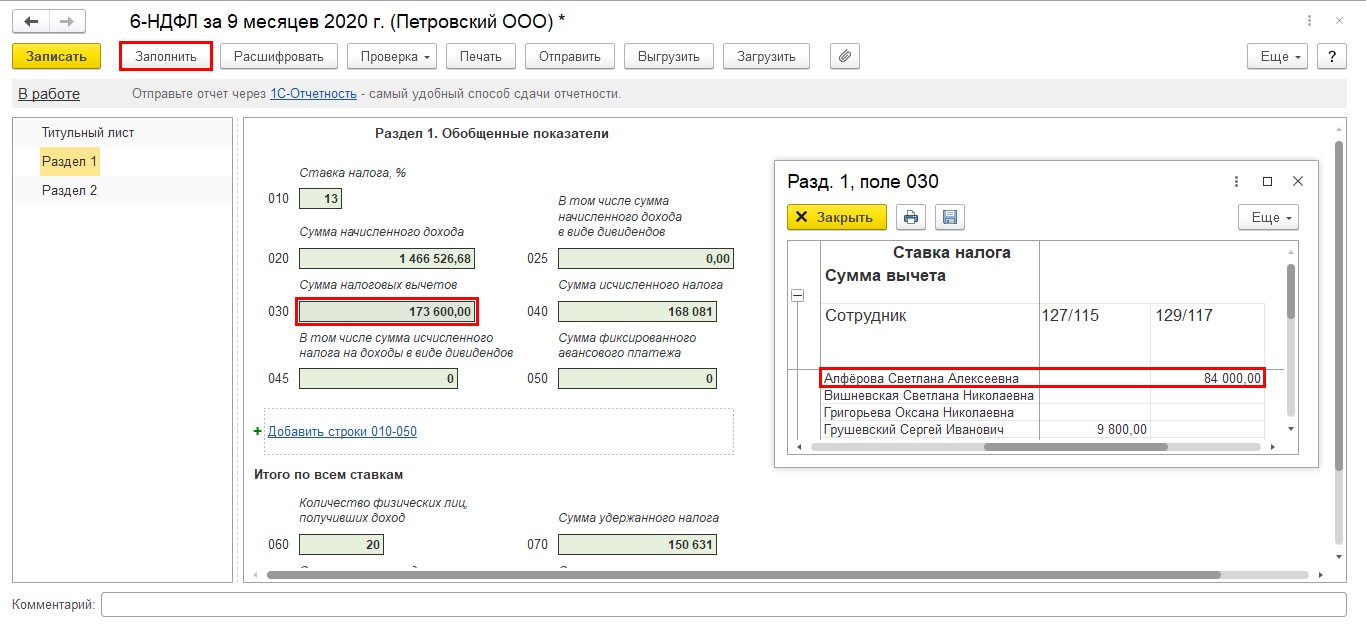
Task: Click field 030 with value 173 600,00
Action: pos(387,312)
